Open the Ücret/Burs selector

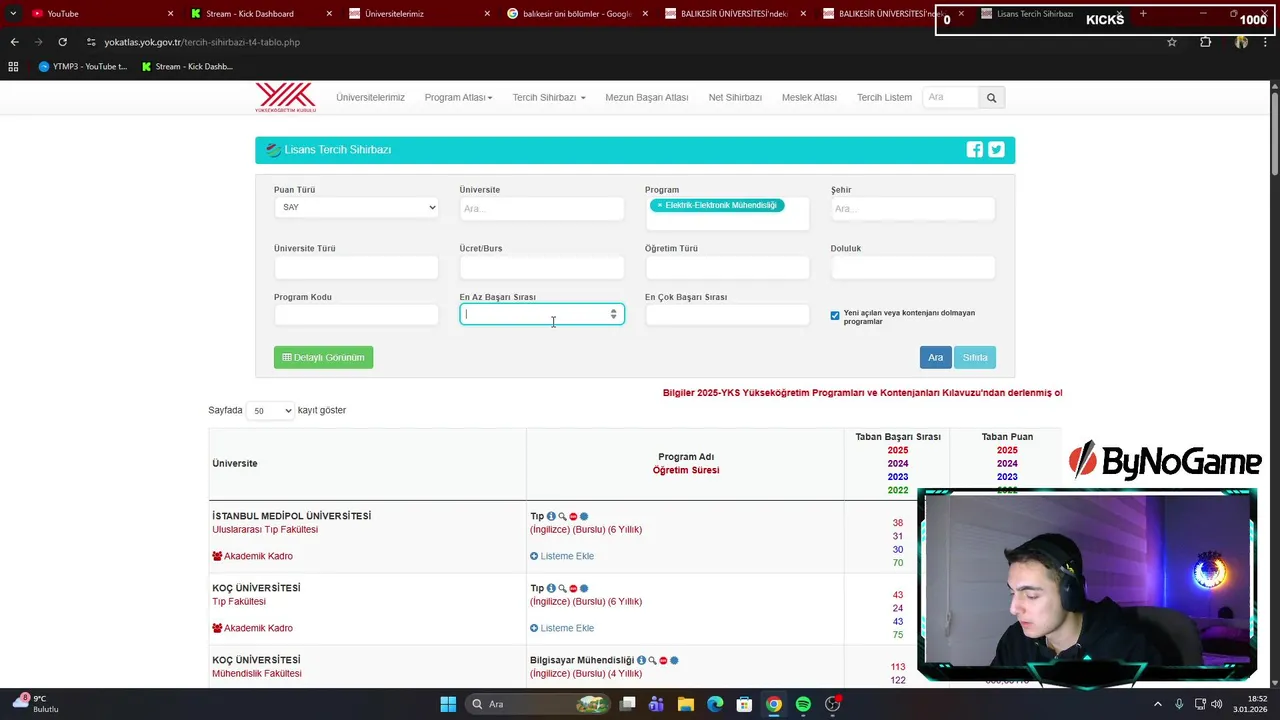pos(542,267)
